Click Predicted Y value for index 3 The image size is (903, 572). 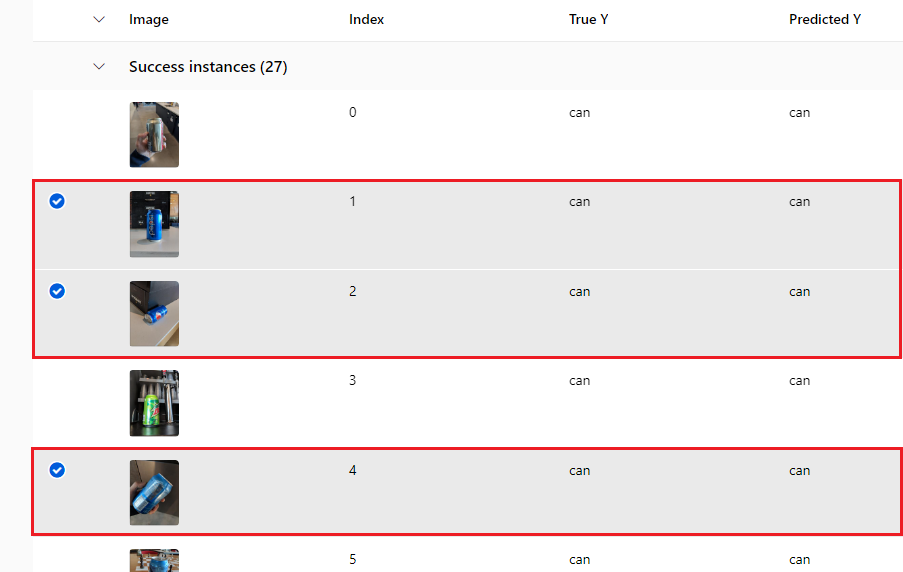(x=799, y=381)
